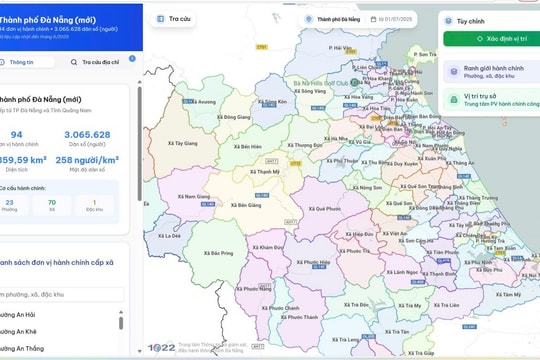Click the Xã Sông Vàng region on the map

pos(310,91)
